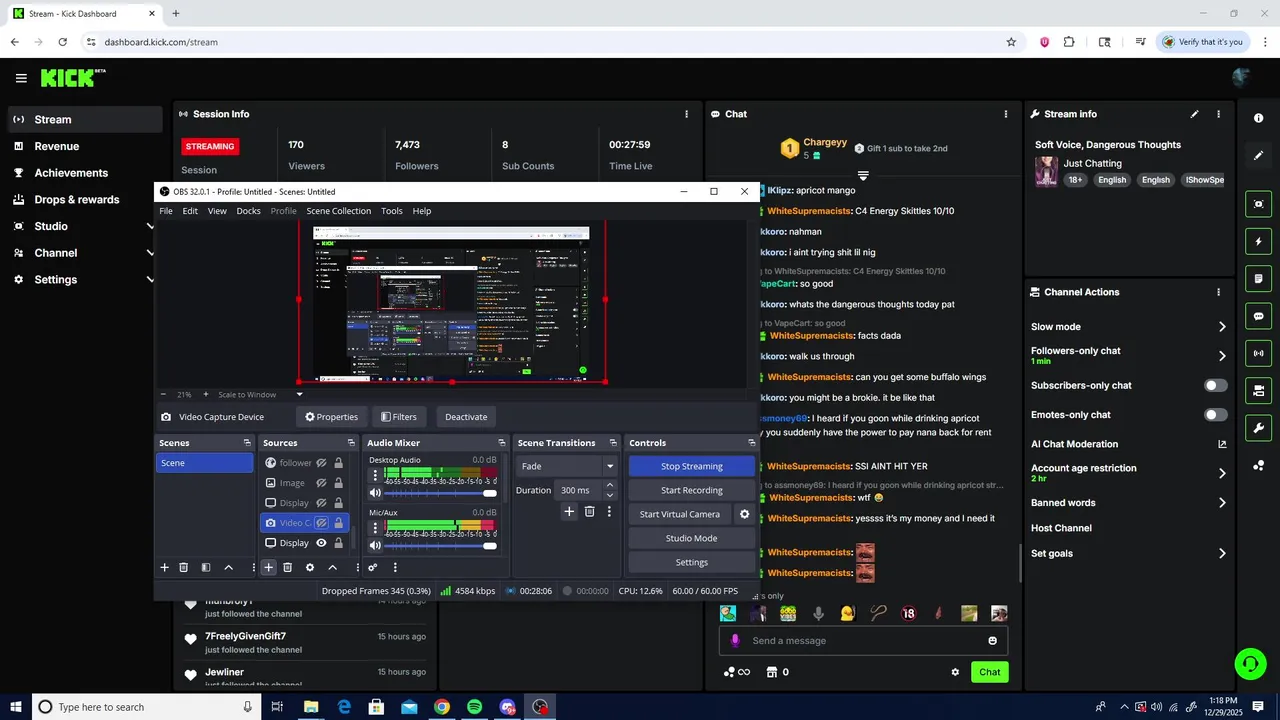The image size is (1280, 720).
Task: Expand Followers-only chat options
Action: pos(1222,356)
